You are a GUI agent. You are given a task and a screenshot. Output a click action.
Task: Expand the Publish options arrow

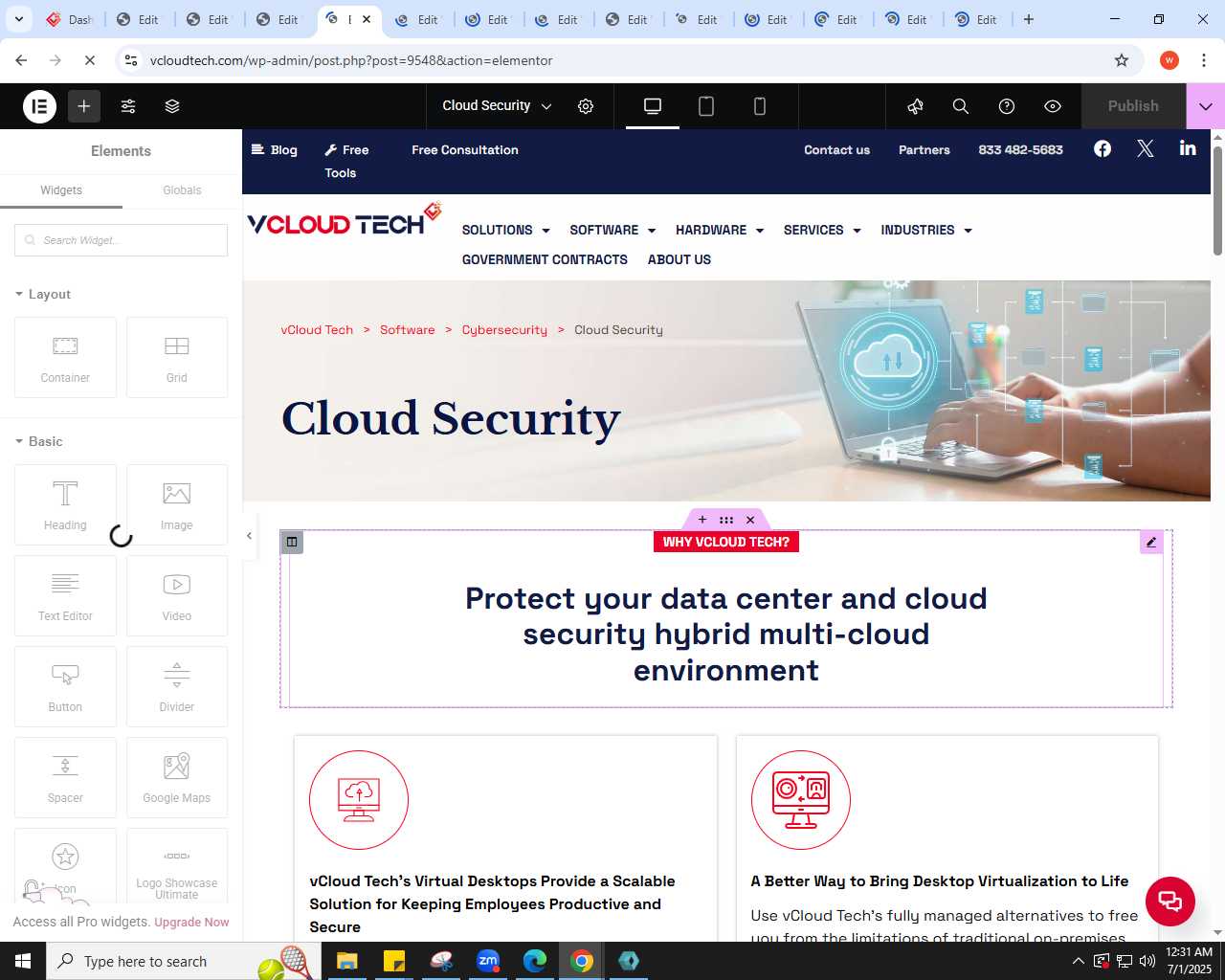point(1206,106)
